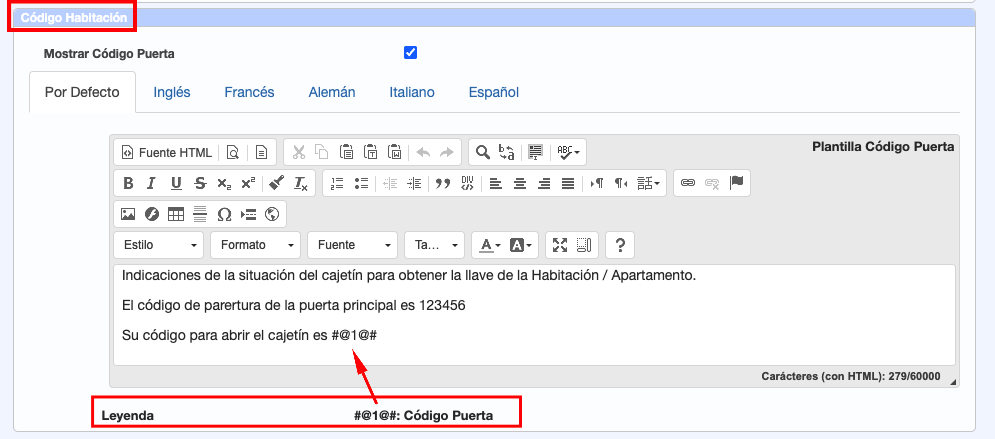Viewport: 995px width, 439px height.
Task: Insert an image into the template
Action: [x=128, y=214]
